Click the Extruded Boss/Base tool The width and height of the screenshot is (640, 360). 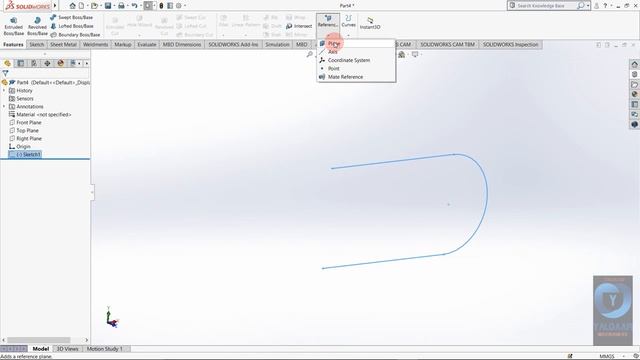13,26
